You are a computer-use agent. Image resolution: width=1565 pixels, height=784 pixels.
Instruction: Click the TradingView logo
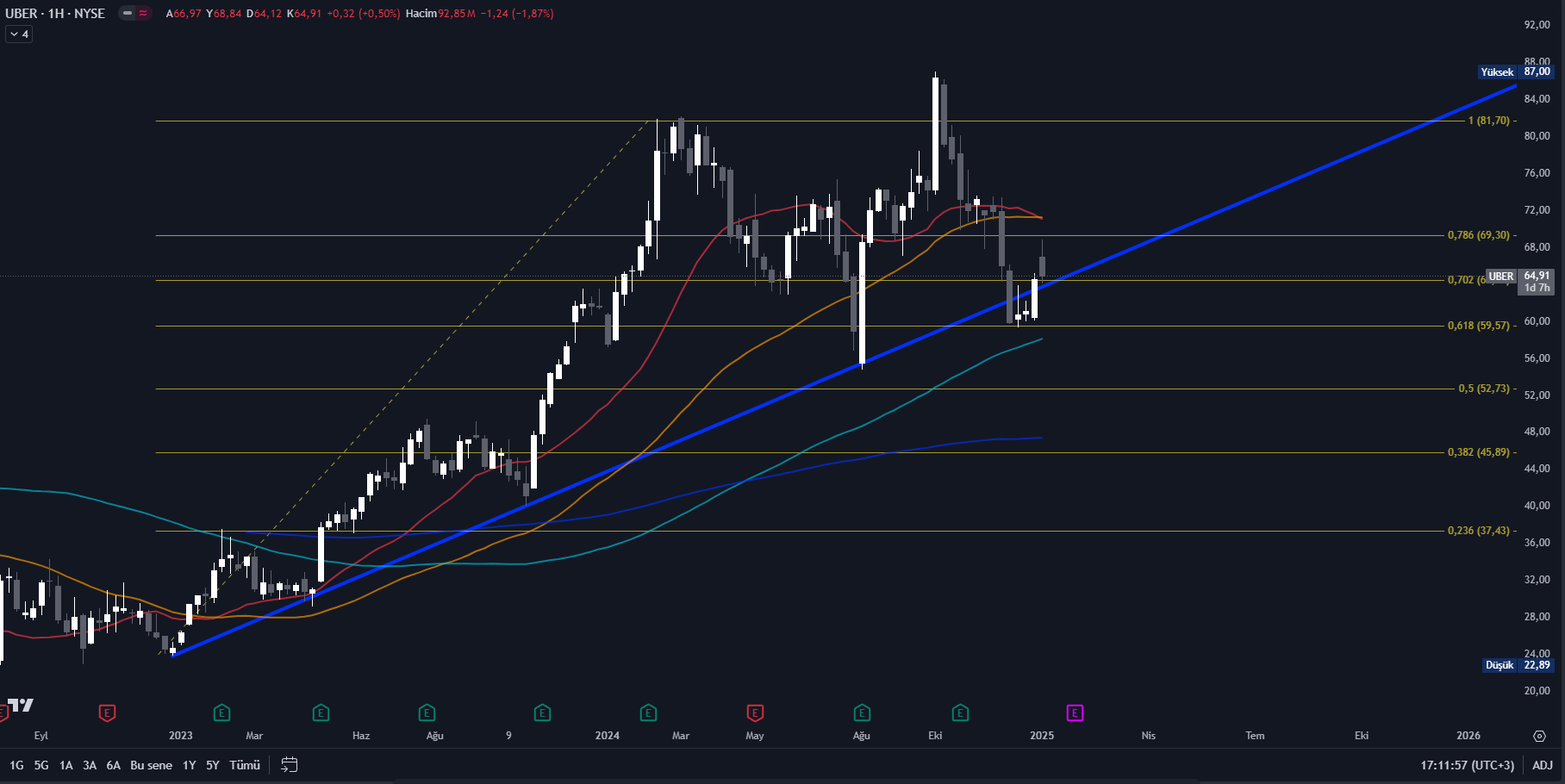coord(21,705)
